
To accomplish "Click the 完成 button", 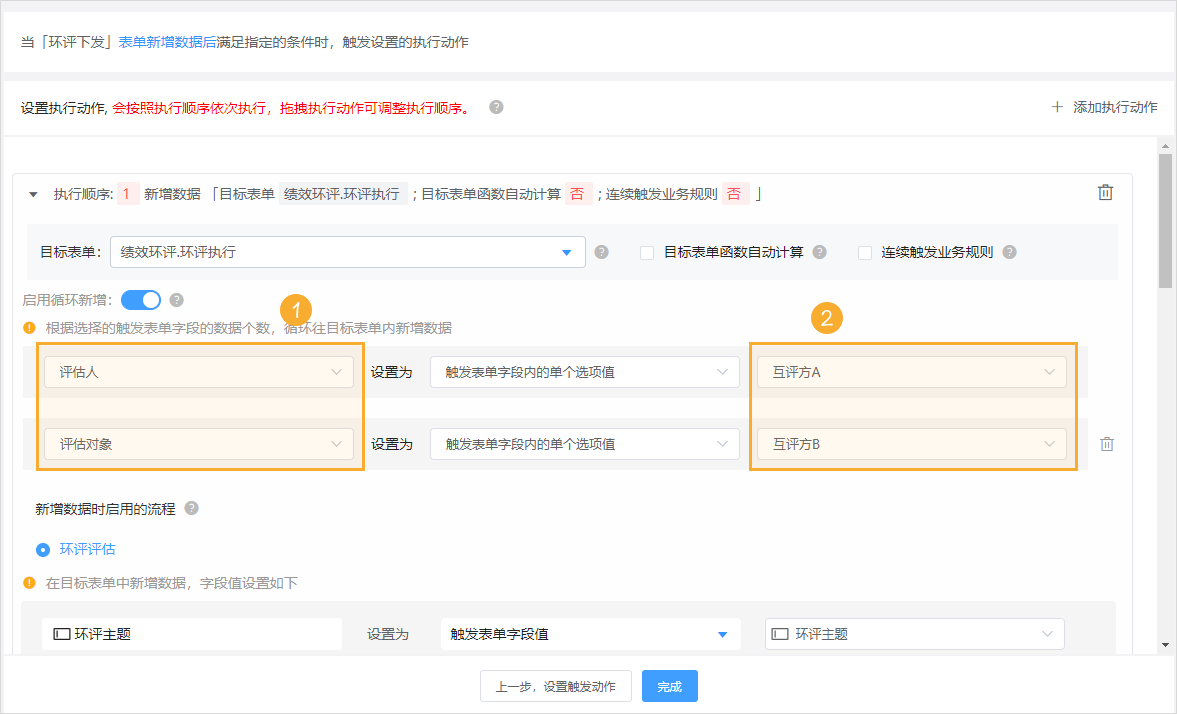I will pyautogui.click(x=669, y=686).
